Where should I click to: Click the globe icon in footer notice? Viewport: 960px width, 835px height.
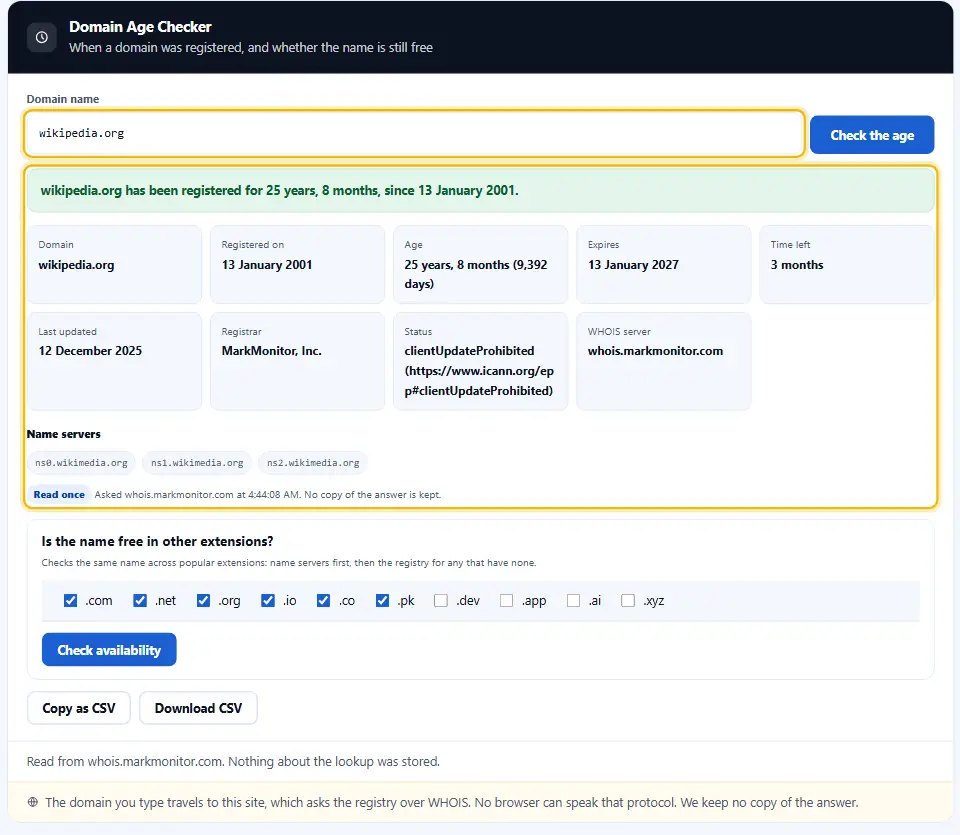click(33, 802)
